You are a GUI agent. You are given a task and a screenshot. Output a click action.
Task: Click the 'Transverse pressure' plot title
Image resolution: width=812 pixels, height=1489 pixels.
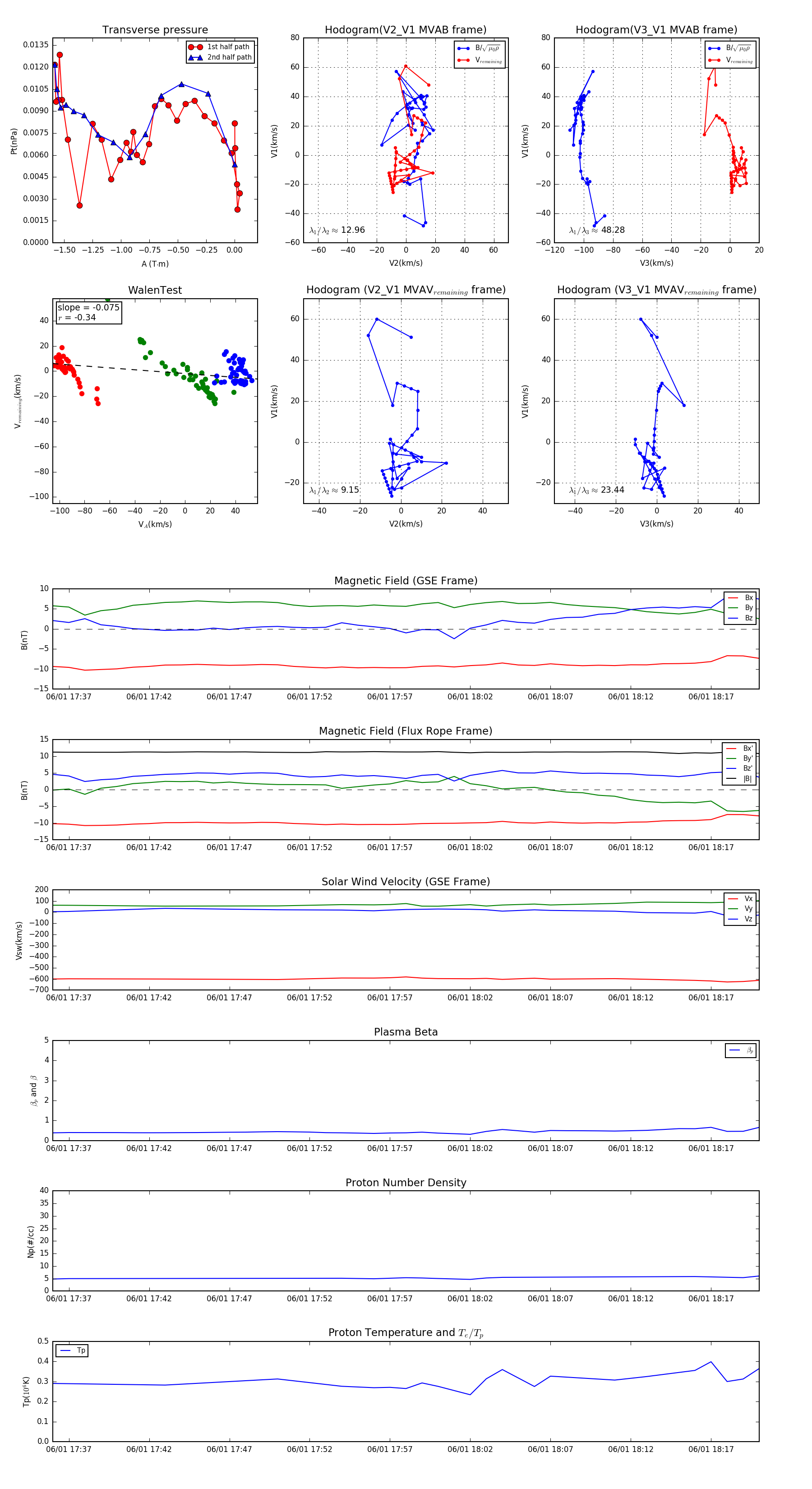click(155, 30)
